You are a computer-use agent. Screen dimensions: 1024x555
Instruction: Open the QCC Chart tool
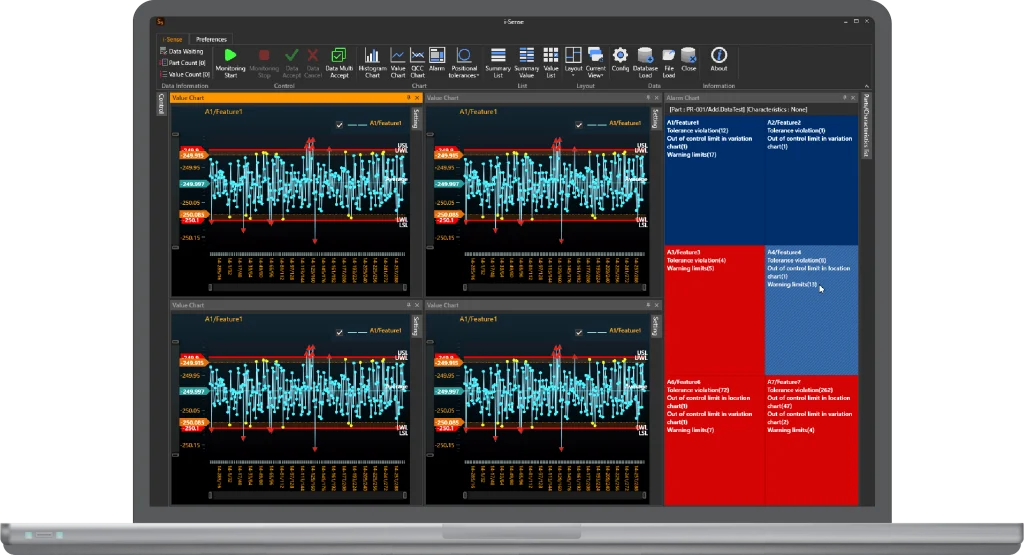[x=417, y=56]
